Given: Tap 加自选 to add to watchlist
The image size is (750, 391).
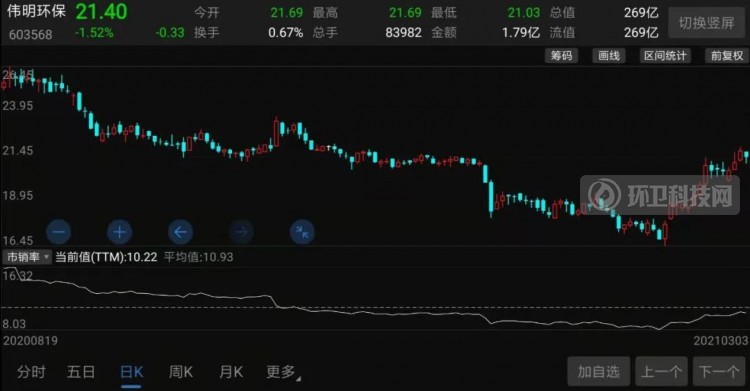Looking at the screenshot, I should (x=598, y=371).
